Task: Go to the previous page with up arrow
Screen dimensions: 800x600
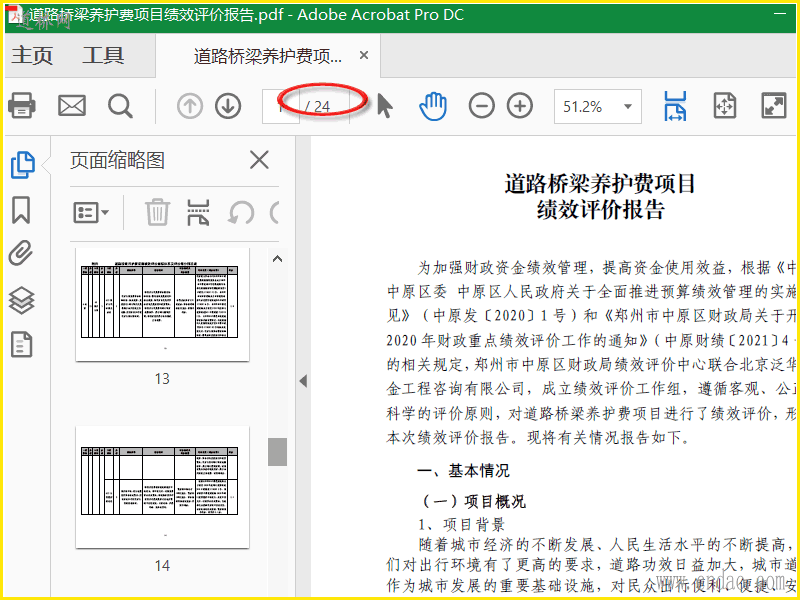Action: pos(190,106)
